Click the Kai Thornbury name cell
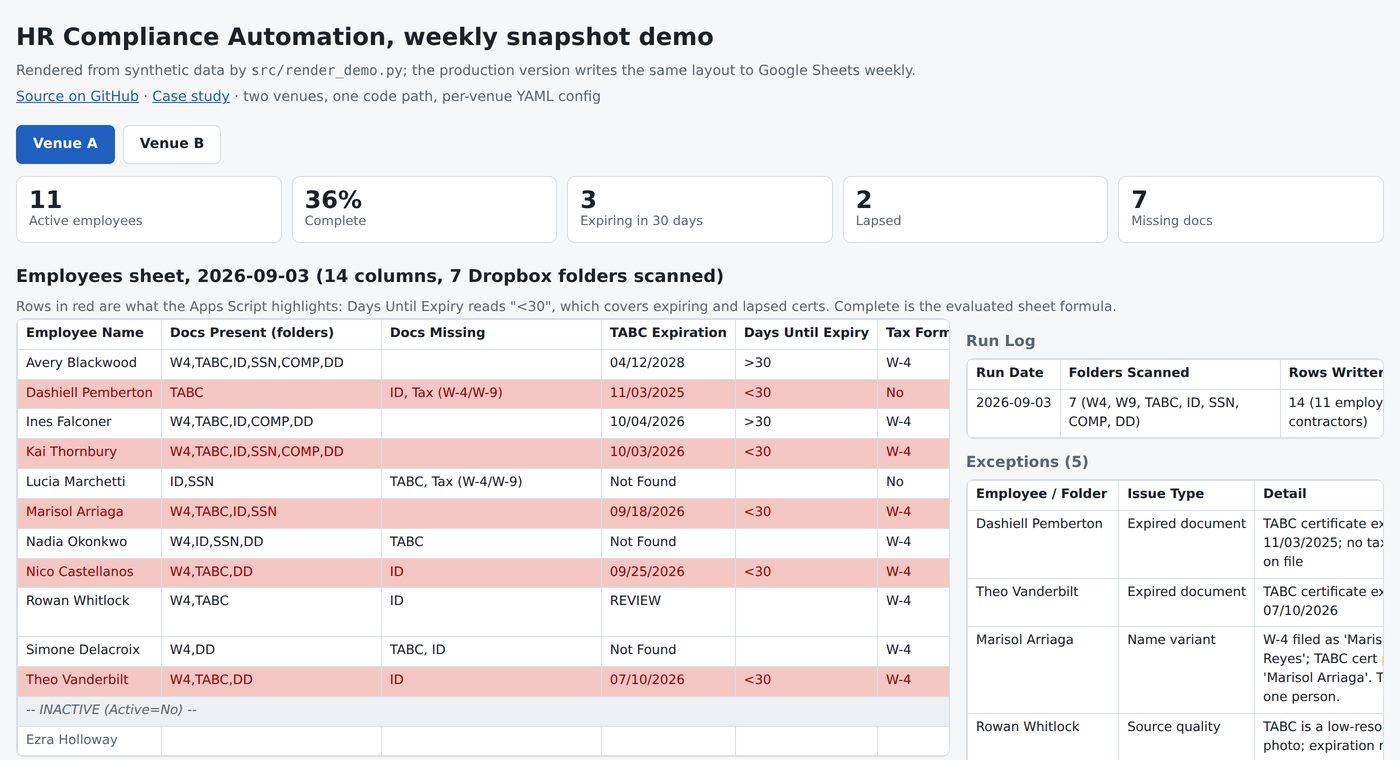The width and height of the screenshot is (1400, 760). (89, 453)
